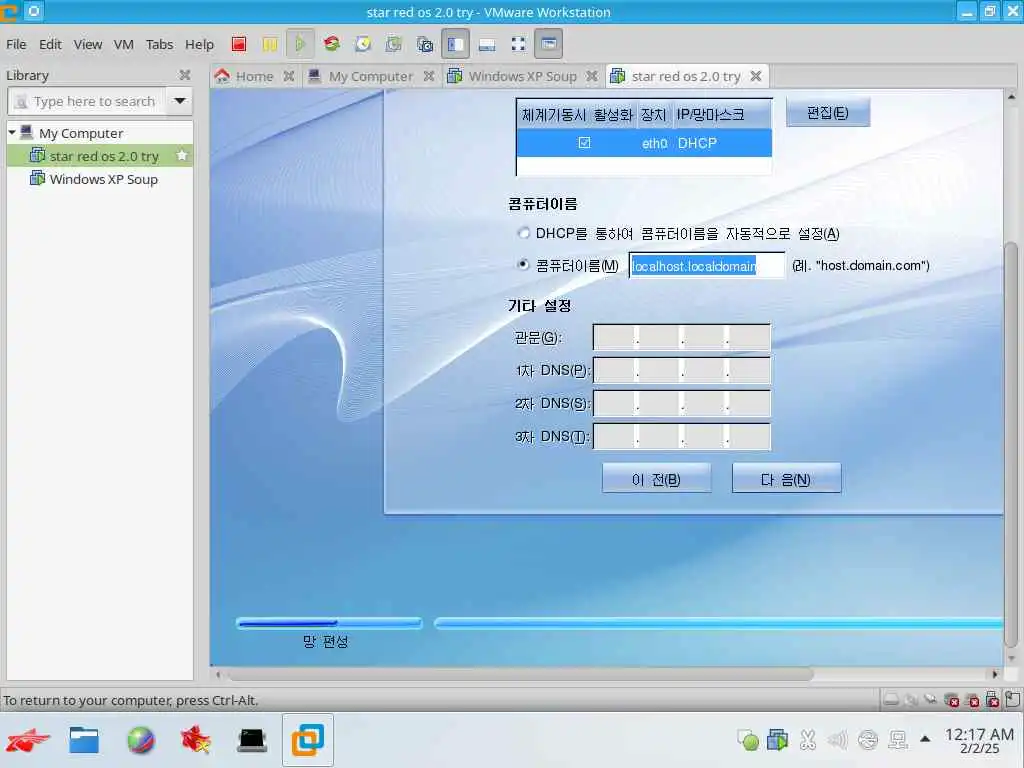
Task: Collapse the My Computer tree node
Action: click(12, 132)
